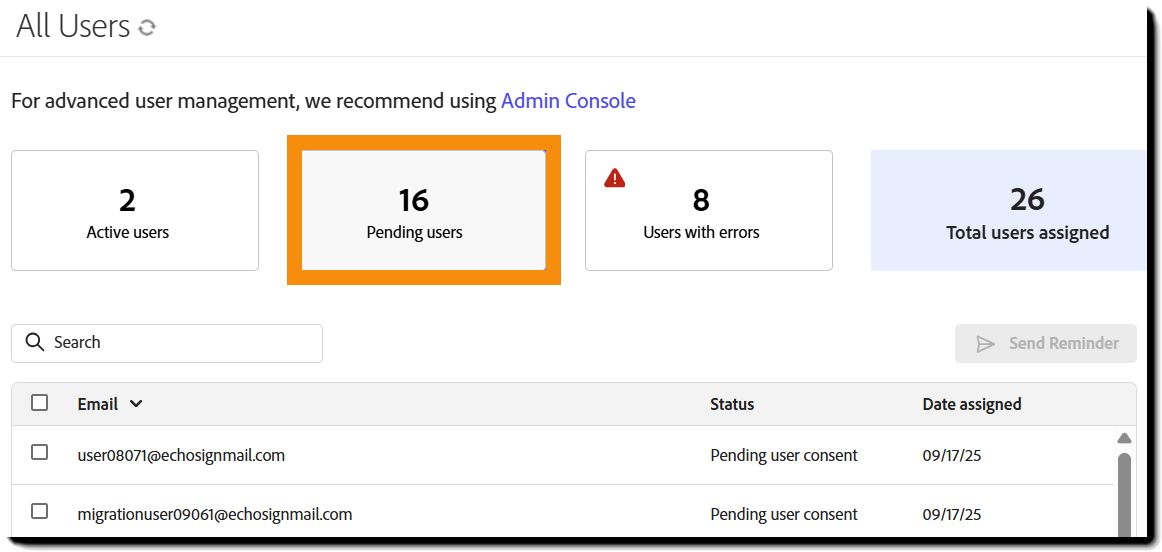Click into the Search input field
Screen dimensions: 1162x552
coord(180,343)
